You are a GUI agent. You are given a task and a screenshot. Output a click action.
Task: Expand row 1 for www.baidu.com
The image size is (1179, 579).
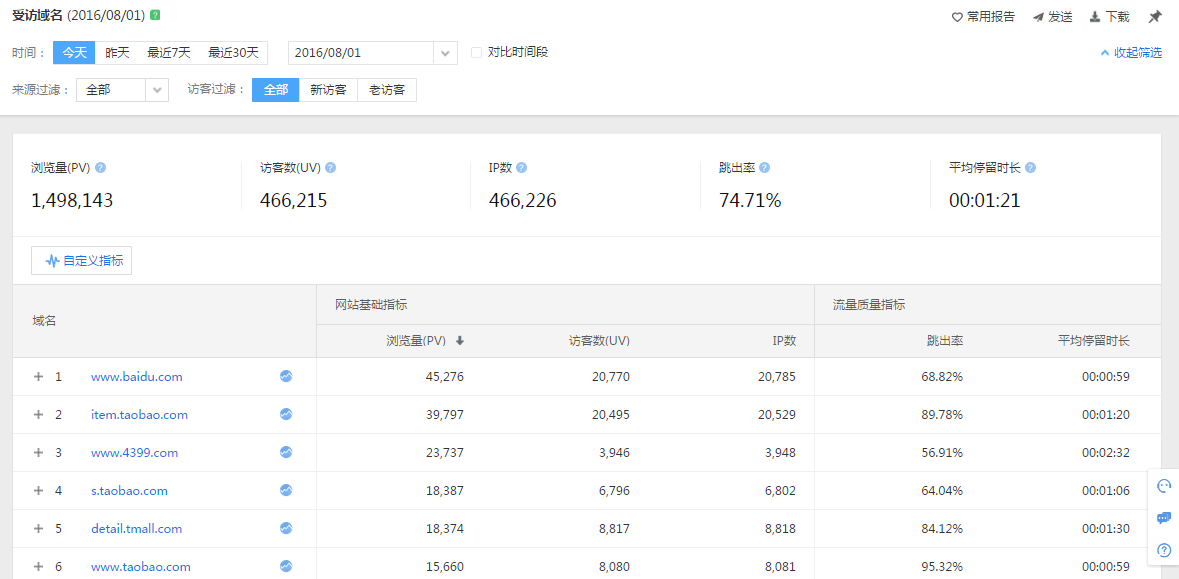tap(39, 377)
